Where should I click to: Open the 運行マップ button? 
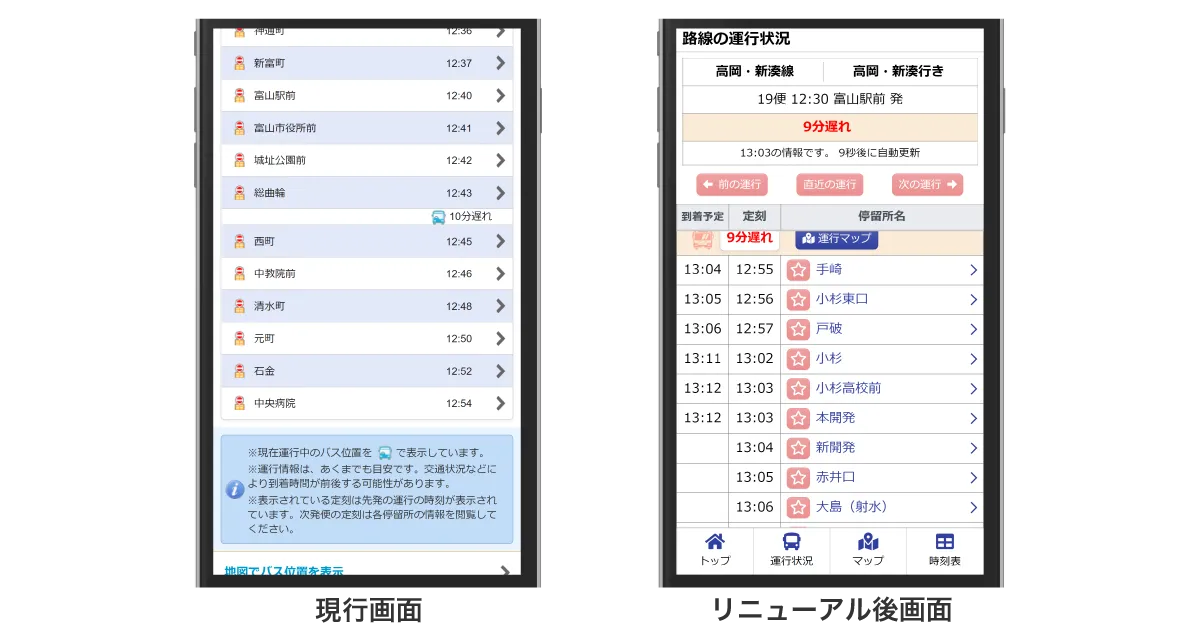click(x=837, y=238)
